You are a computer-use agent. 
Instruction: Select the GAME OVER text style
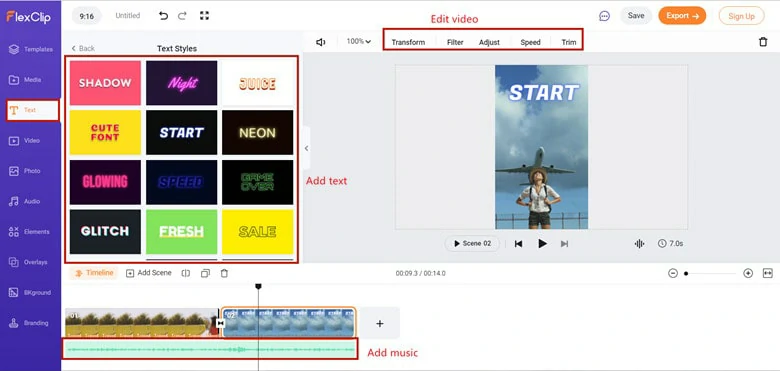coord(258,182)
